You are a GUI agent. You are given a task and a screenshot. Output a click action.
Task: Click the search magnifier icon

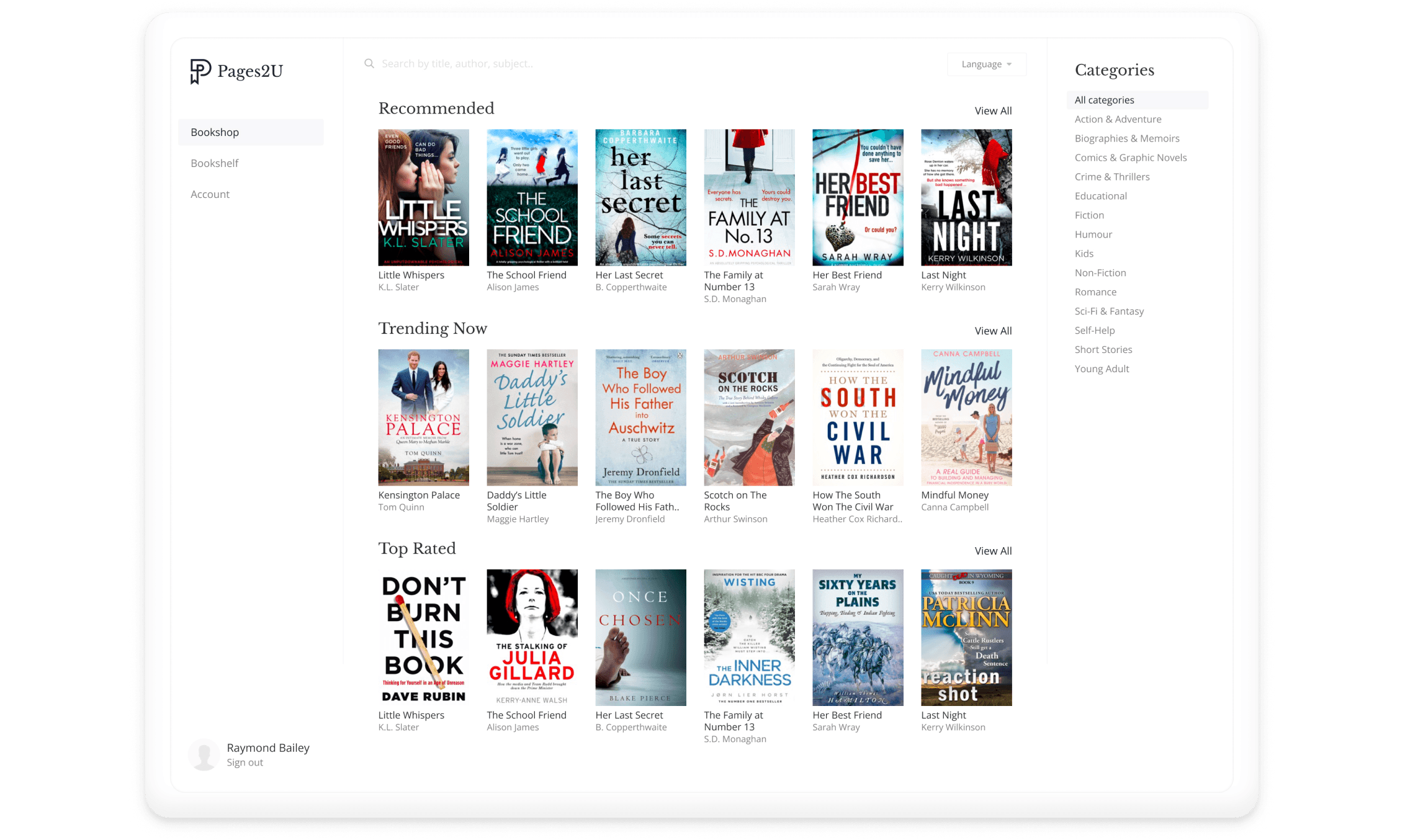point(369,64)
